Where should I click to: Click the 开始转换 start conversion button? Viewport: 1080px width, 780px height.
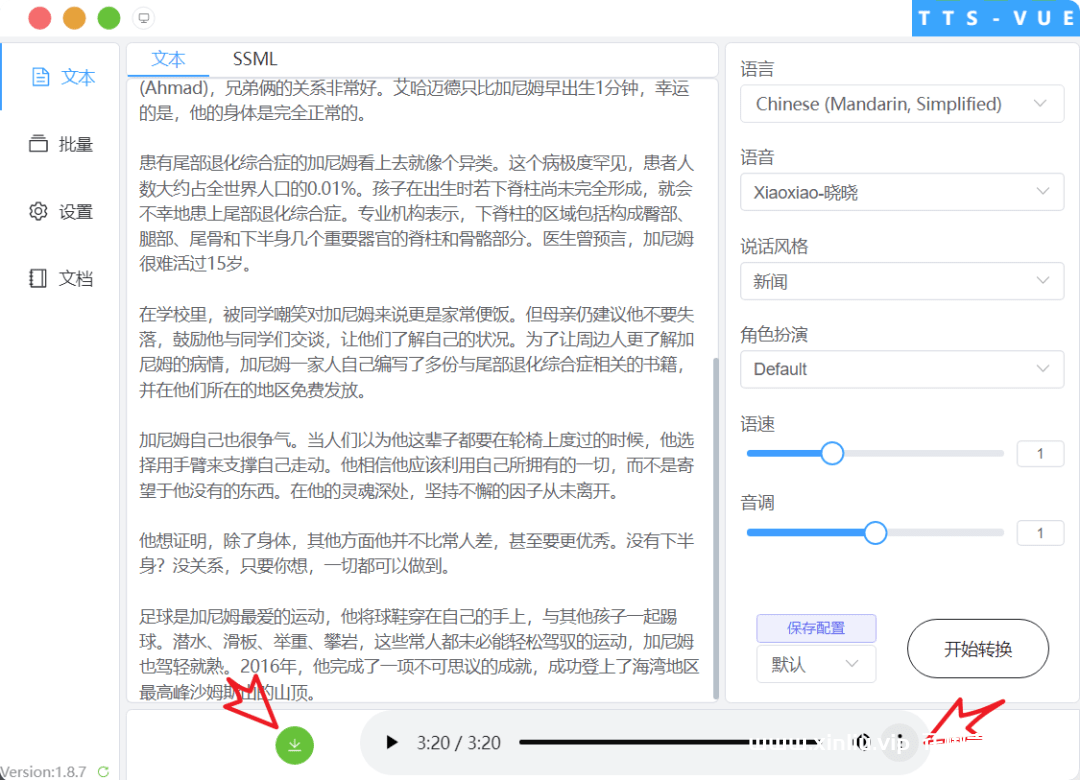(977, 649)
